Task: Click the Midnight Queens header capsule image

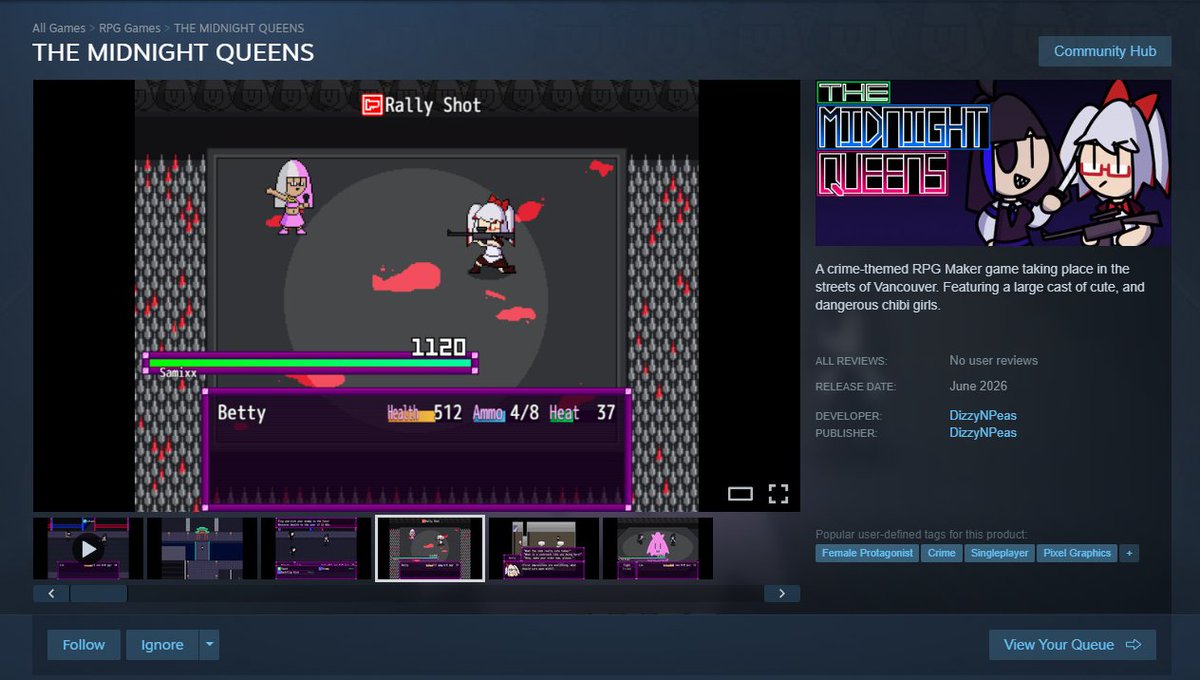Action: pos(993,163)
